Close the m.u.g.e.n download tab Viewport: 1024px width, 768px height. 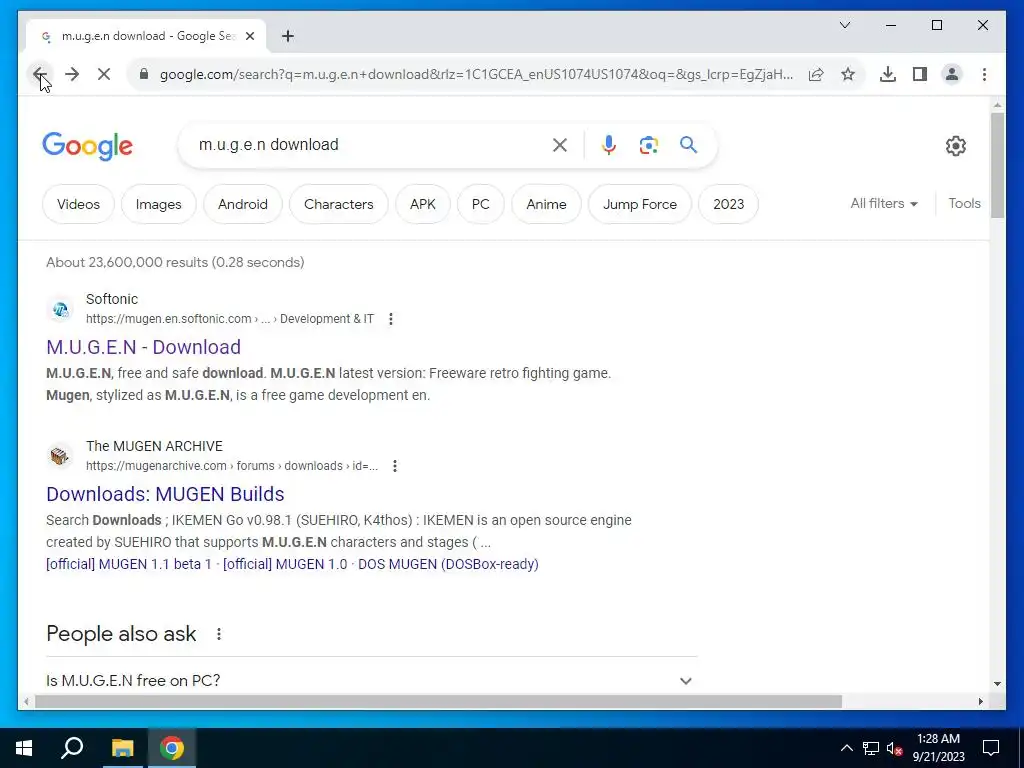coord(249,36)
